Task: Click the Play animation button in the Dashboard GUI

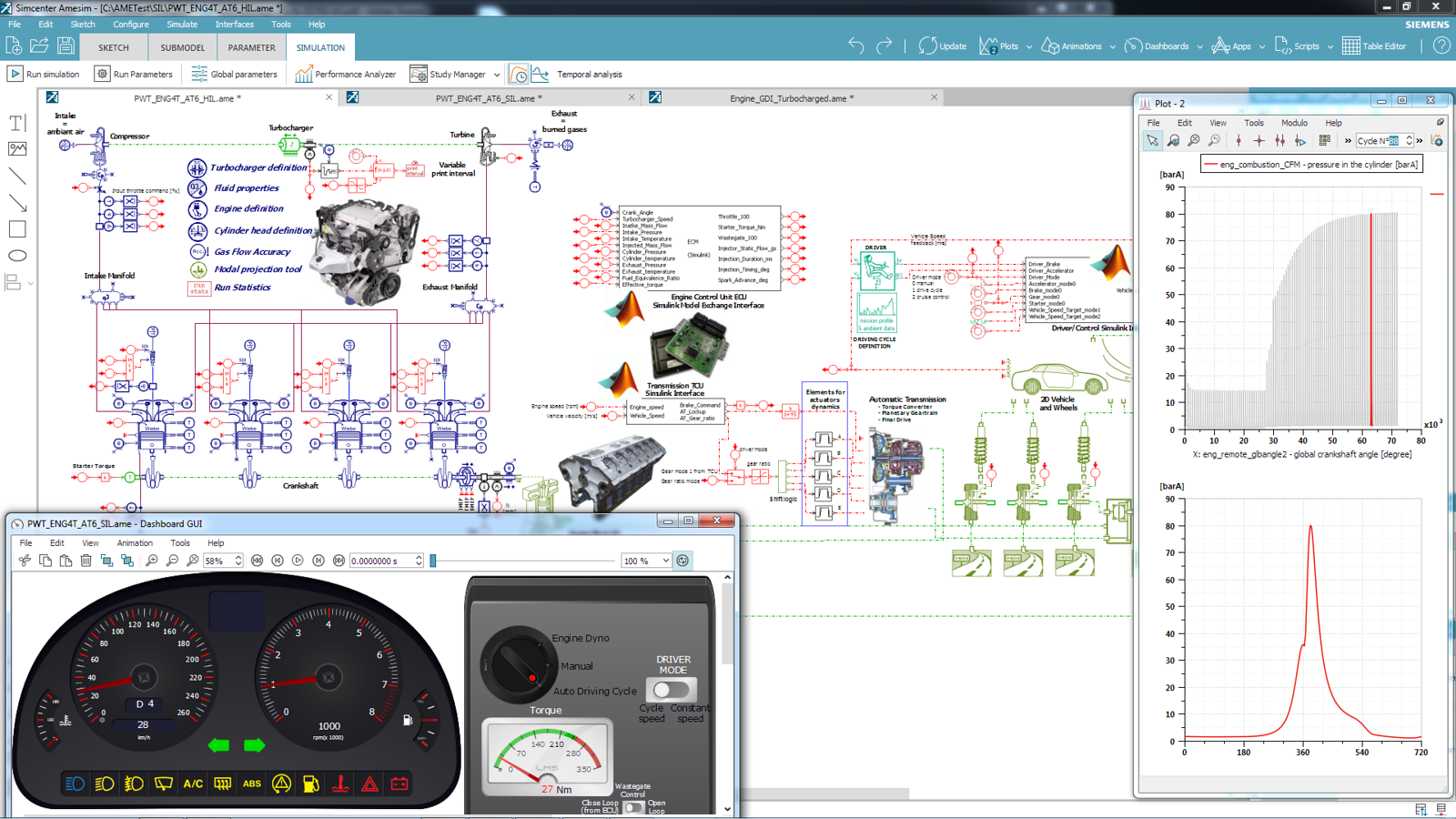Action: (298, 561)
